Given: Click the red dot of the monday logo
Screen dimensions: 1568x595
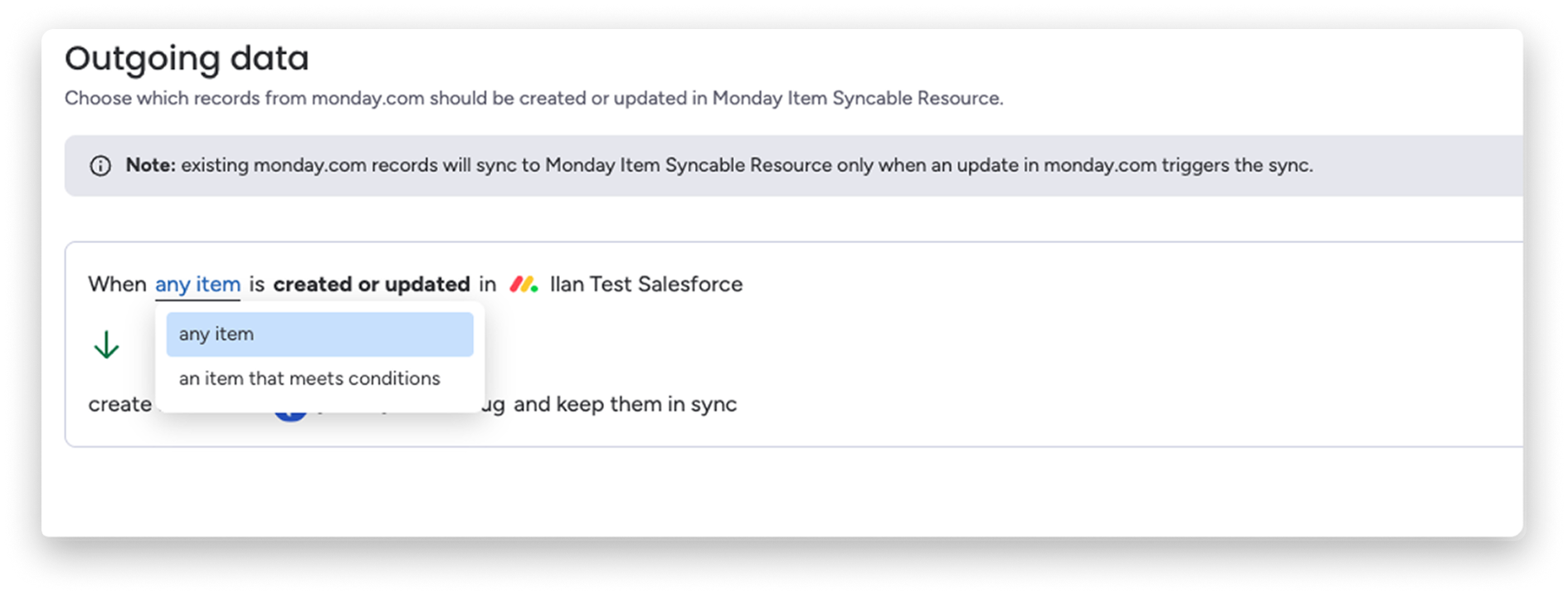Looking at the screenshot, I should (x=516, y=285).
